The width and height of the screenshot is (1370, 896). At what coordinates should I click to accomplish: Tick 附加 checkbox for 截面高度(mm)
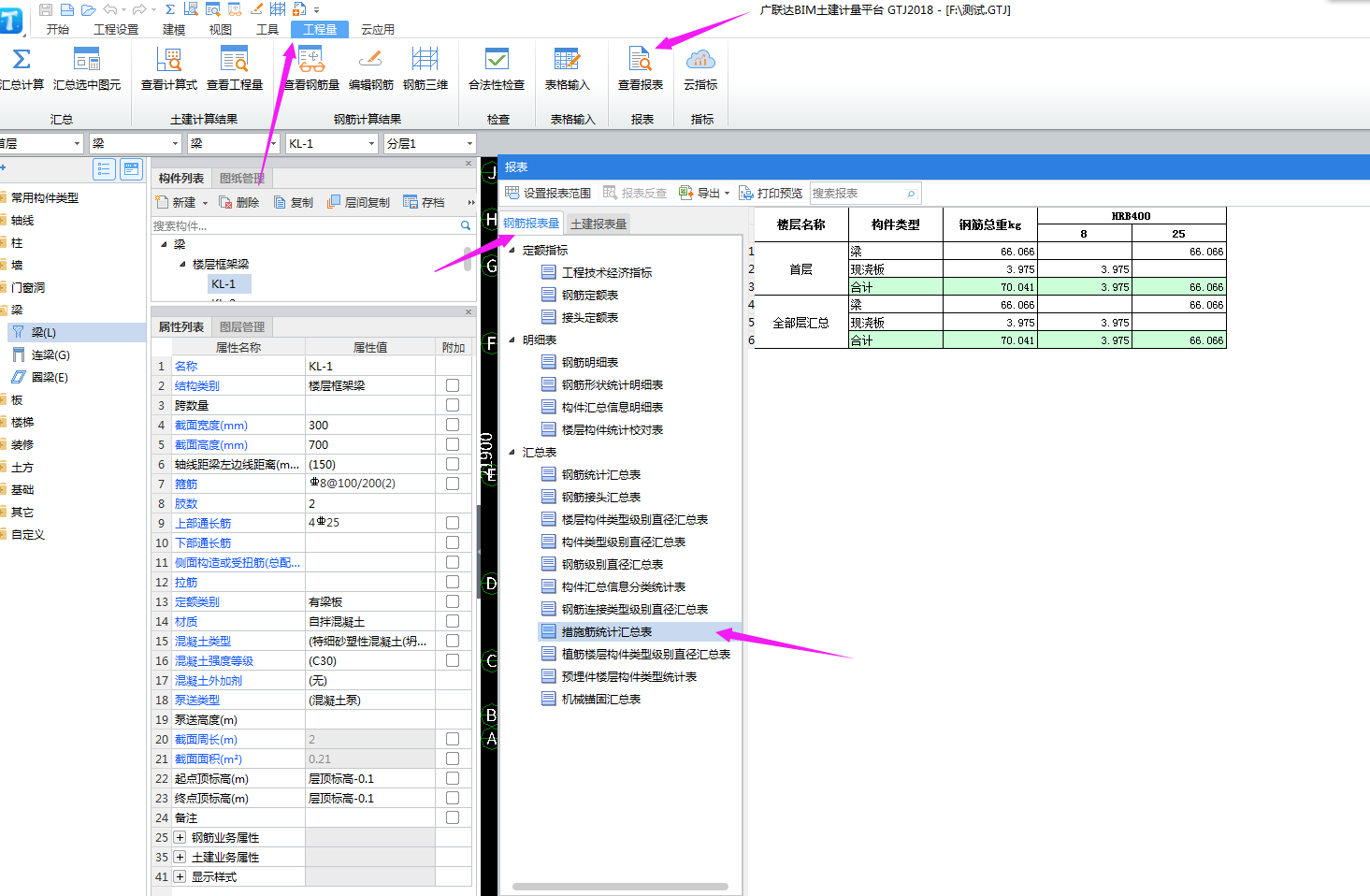tap(453, 444)
